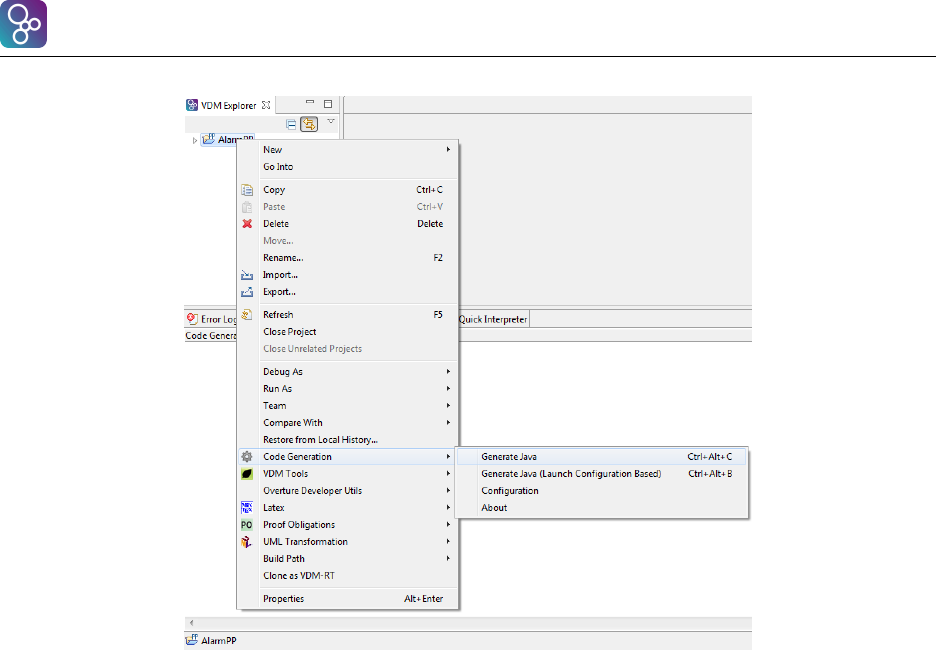Click the VDM Explorer tab title

pyautogui.click(x=229, y=106)
